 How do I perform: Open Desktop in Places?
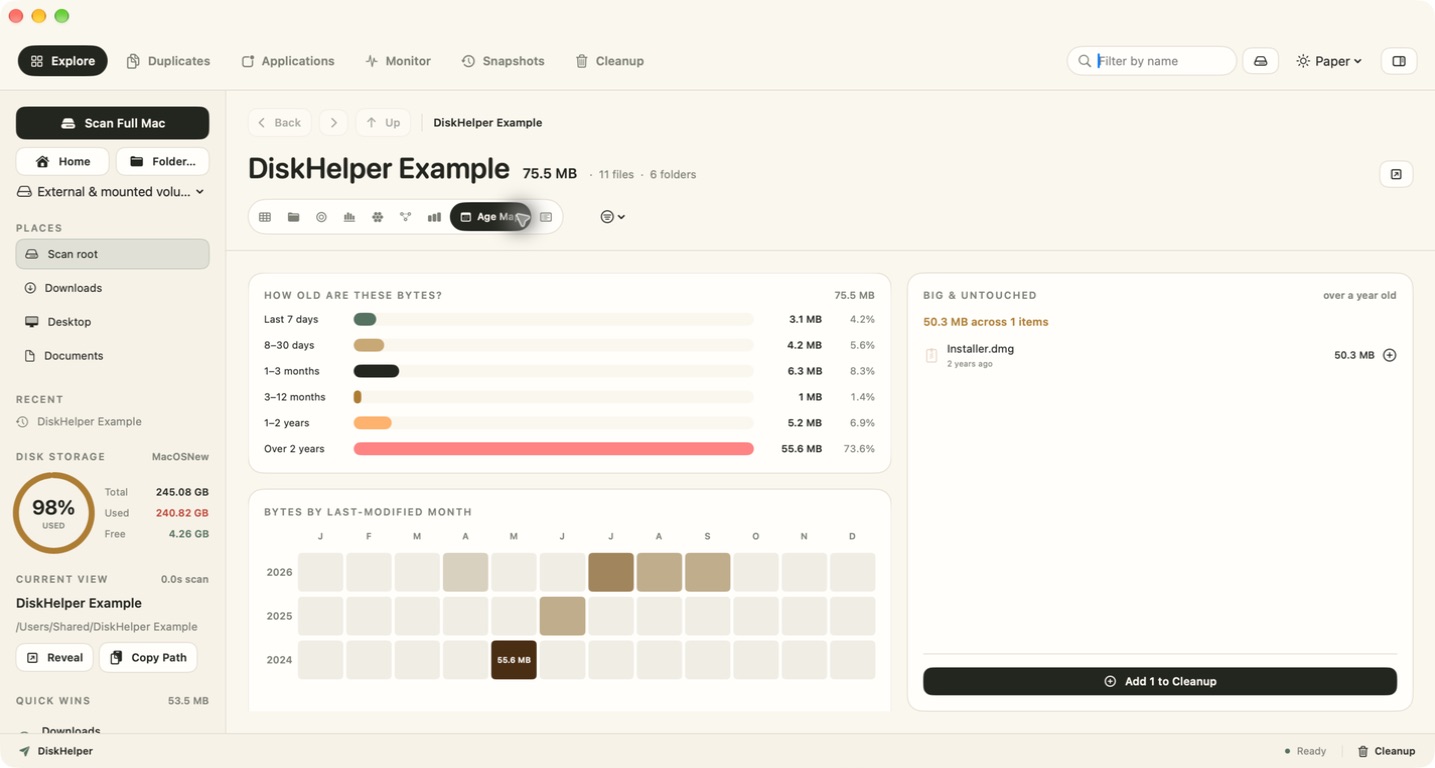click(x=112, y=322)
